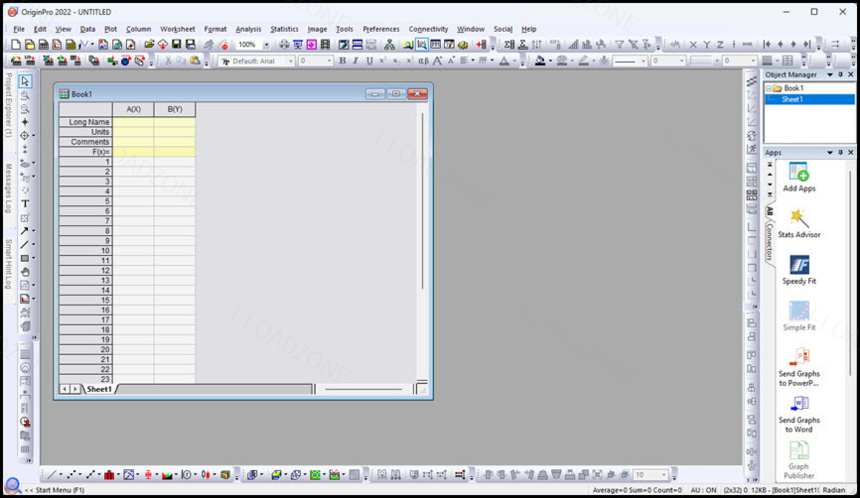
Task: Toggle Underline formatting
Action: [369, 61]
